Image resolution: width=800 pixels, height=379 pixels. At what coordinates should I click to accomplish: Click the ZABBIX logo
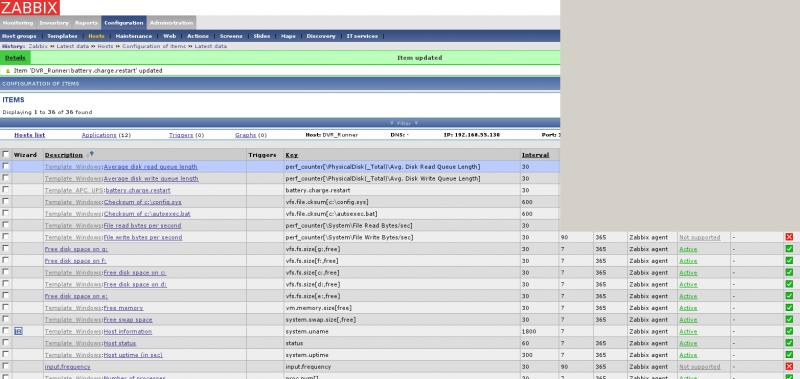tap(30, 8)
